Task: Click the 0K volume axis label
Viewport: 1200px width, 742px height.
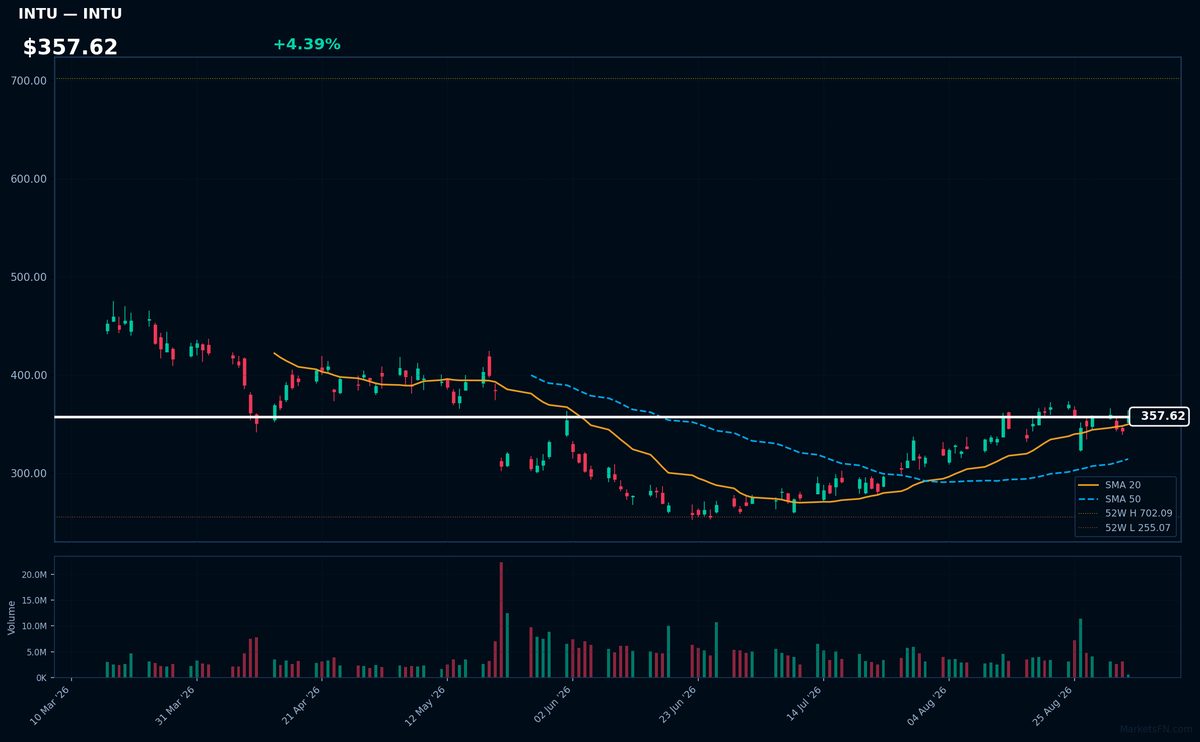Action: (41, 678)
